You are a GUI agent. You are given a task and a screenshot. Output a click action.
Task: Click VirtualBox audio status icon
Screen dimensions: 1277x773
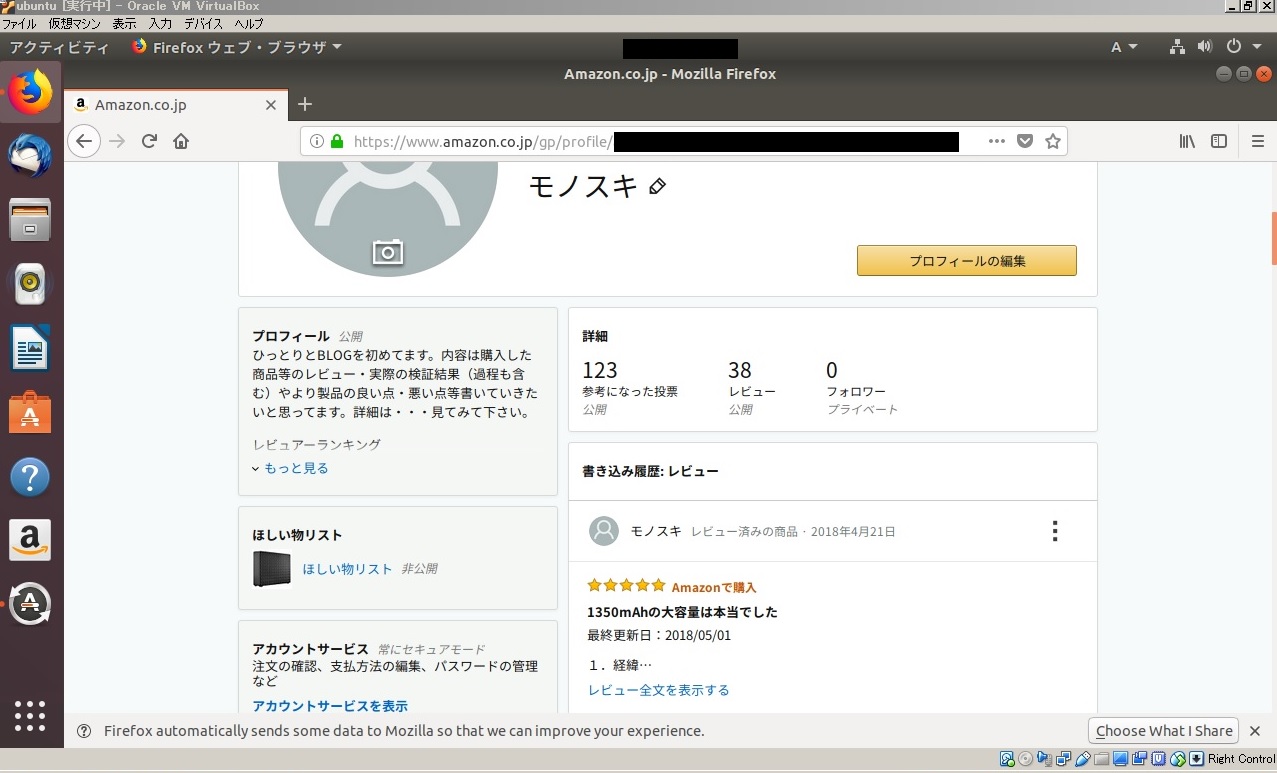pos(1044,759)
